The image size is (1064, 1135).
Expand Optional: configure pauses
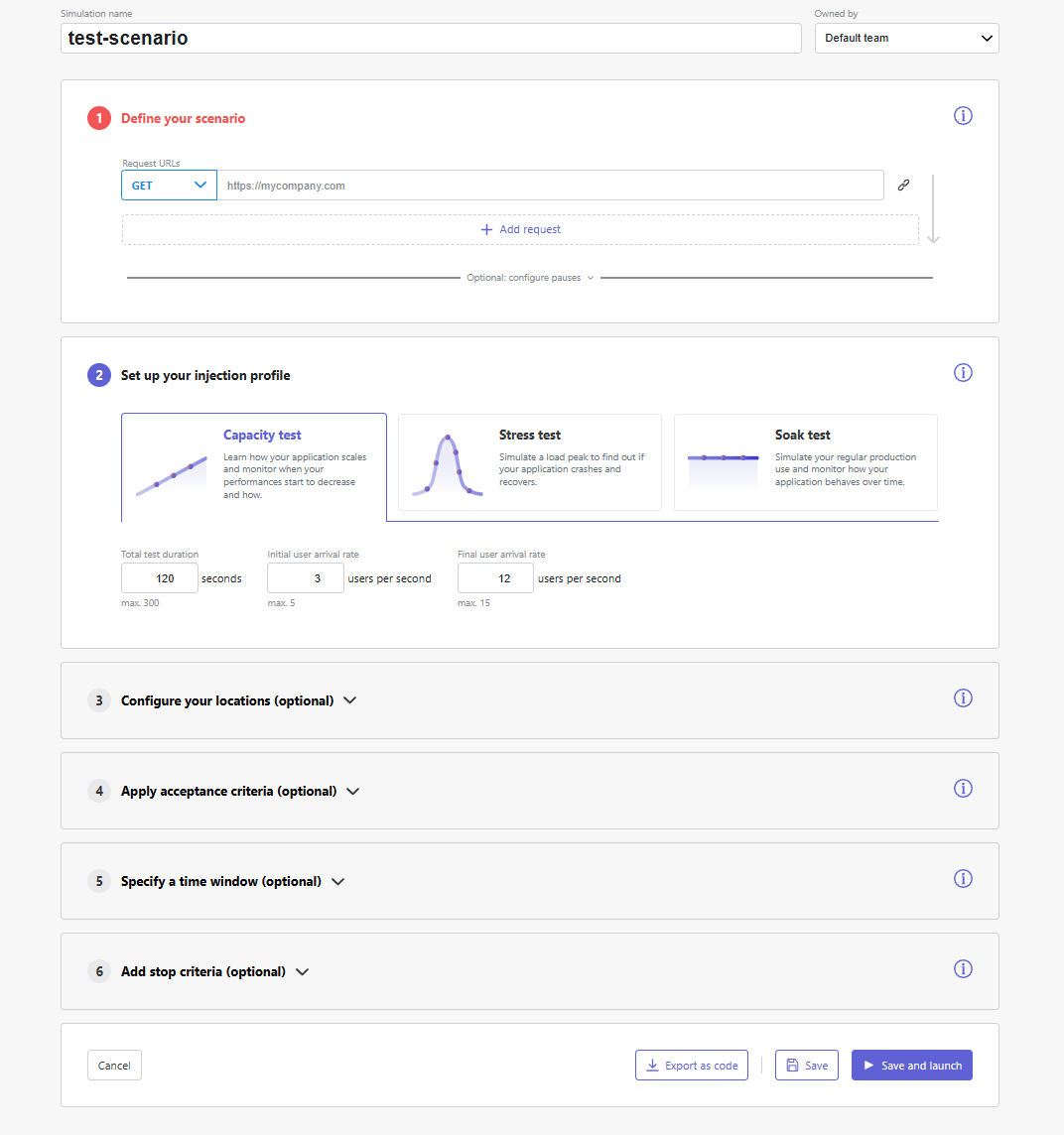(x=530, y=278)
